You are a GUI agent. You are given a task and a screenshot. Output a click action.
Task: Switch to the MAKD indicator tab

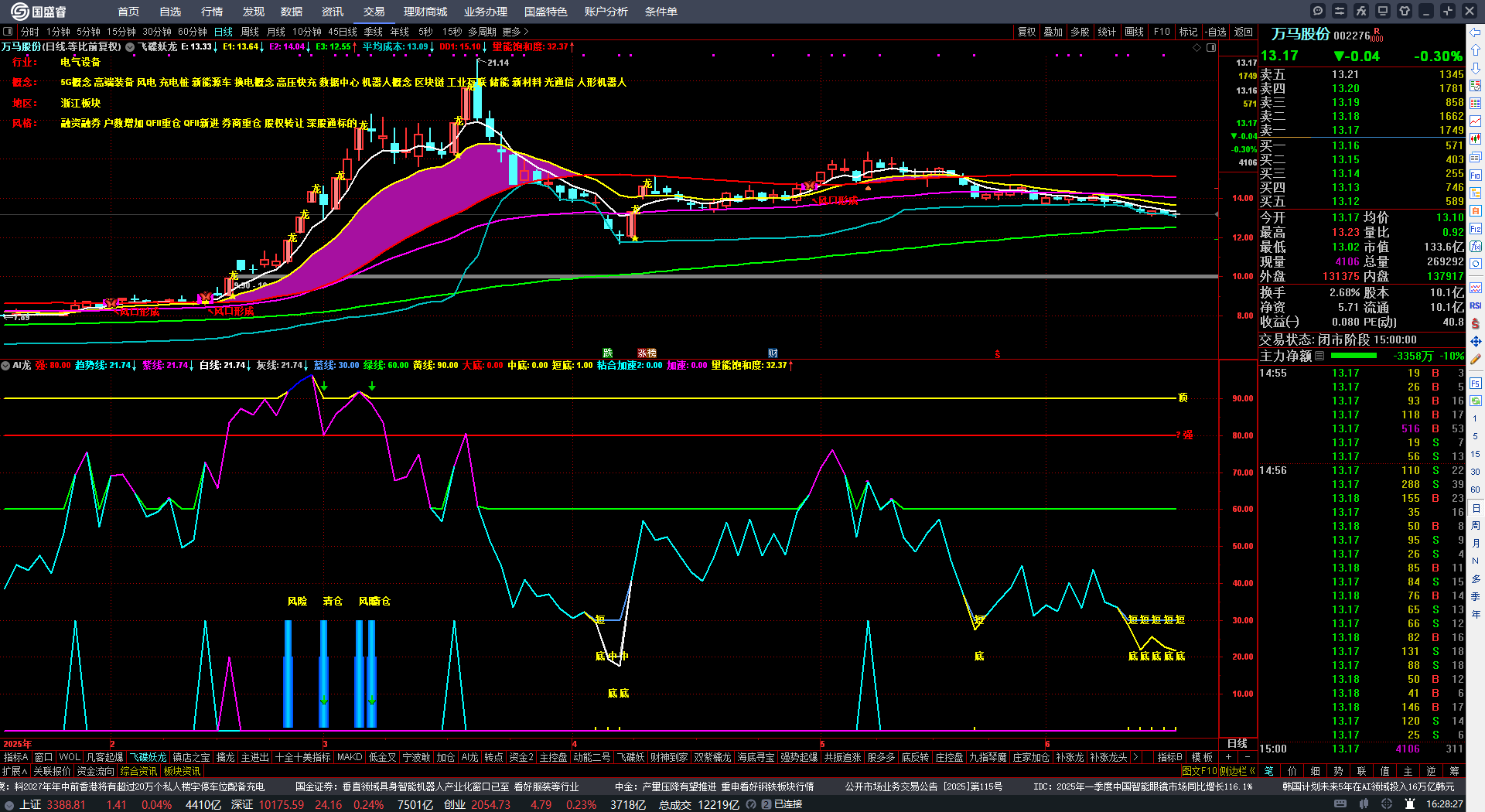pyautogui.click(x=350, y=757)
